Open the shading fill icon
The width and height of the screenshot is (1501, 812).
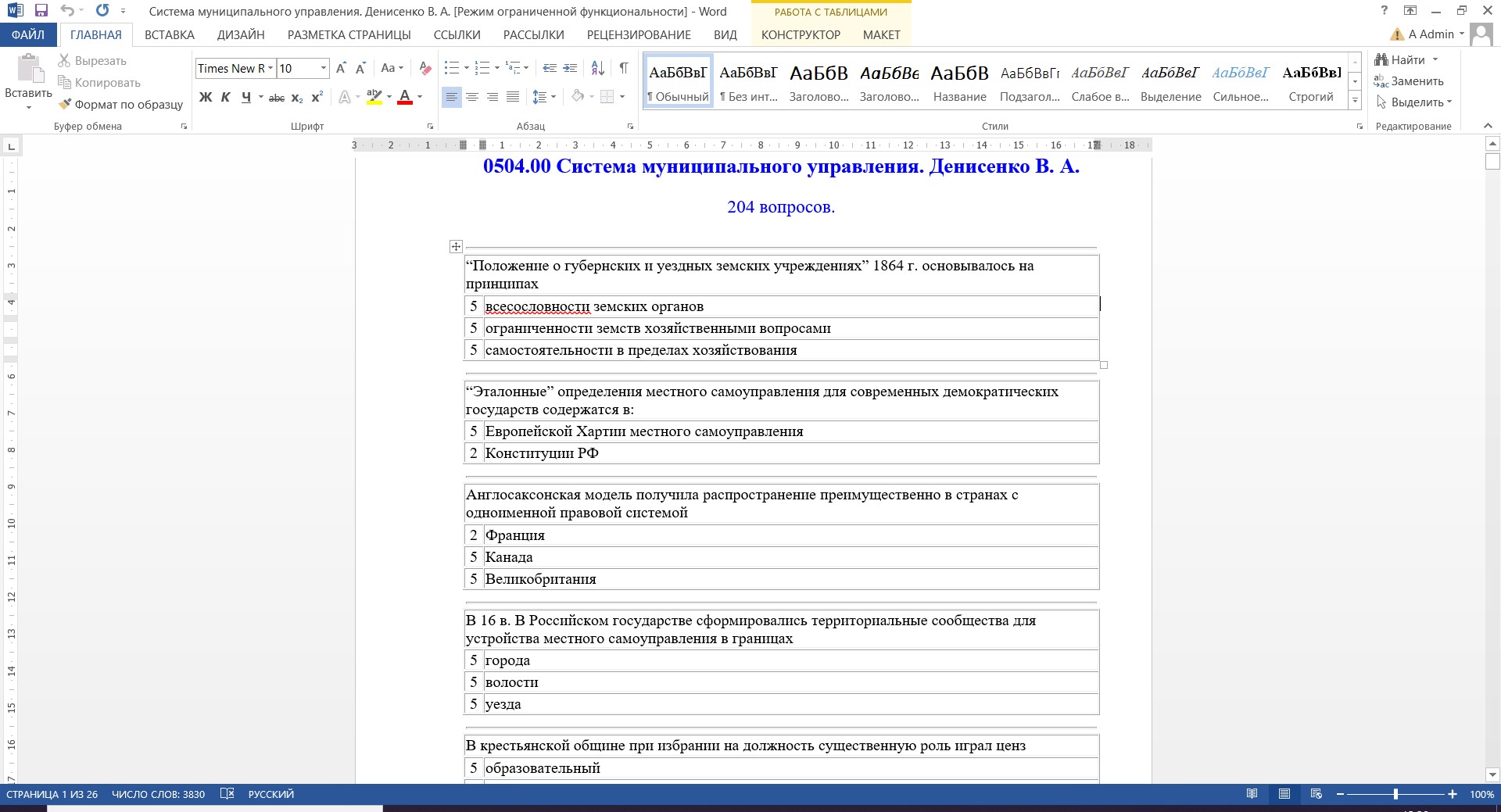(578, 97)
